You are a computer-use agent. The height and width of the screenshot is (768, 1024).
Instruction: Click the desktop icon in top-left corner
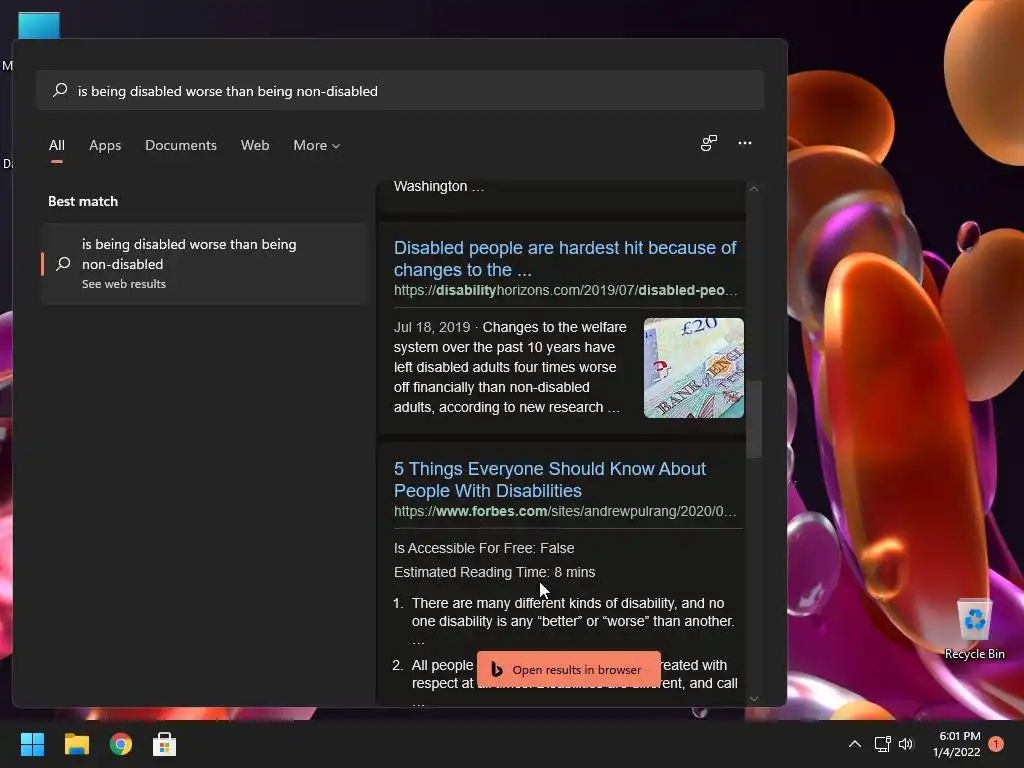[x=39, y=26]
